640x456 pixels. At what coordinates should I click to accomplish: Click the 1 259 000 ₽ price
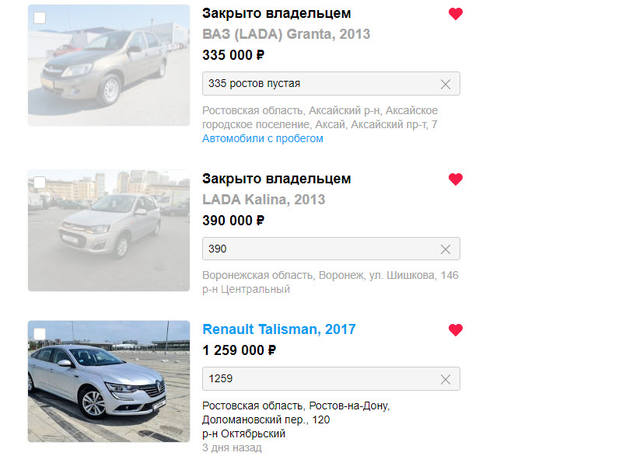[239, 350]
